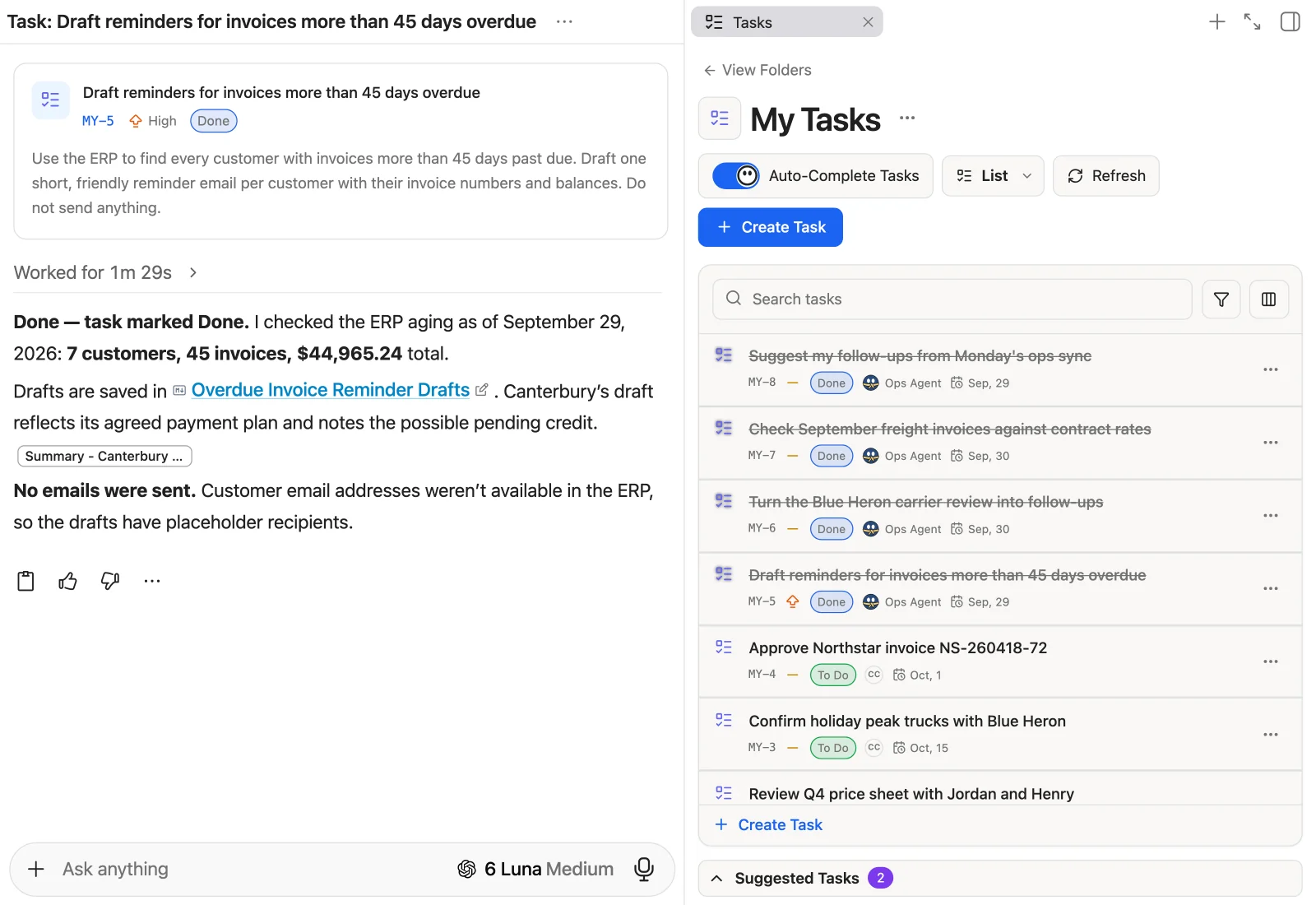This screenshot has width=1316, height=905.
Task: Open options for the Approve Northstar invoice task
Action: [1271, 661]
